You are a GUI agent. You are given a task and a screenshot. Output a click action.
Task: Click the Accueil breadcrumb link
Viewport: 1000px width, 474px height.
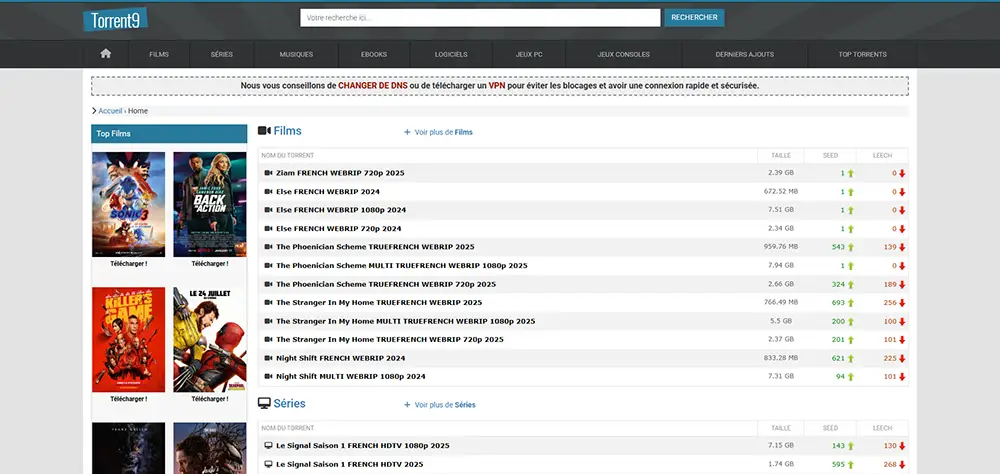(x=110, y=111)
